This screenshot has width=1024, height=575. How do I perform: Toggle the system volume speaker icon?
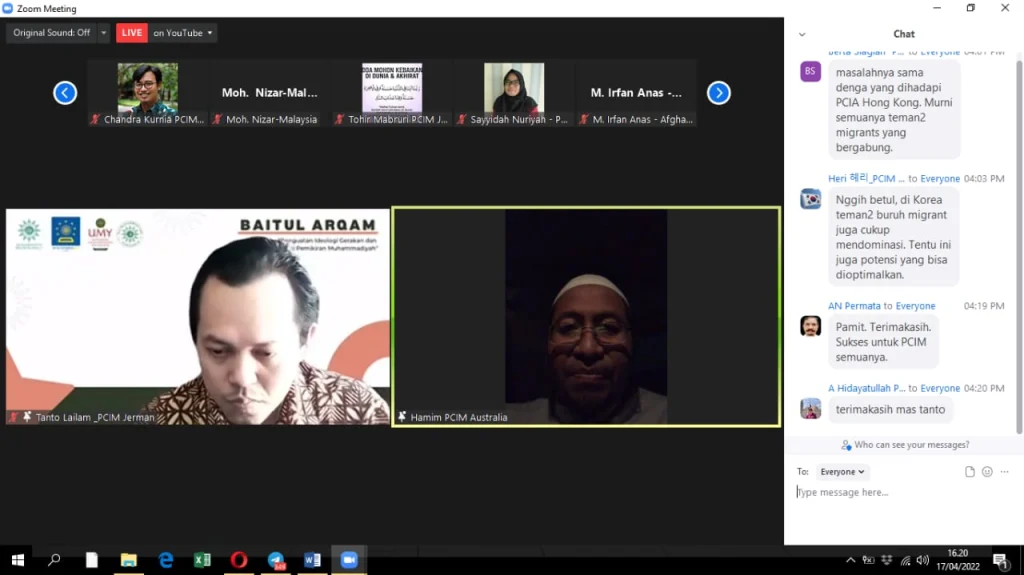click(922, 560)
